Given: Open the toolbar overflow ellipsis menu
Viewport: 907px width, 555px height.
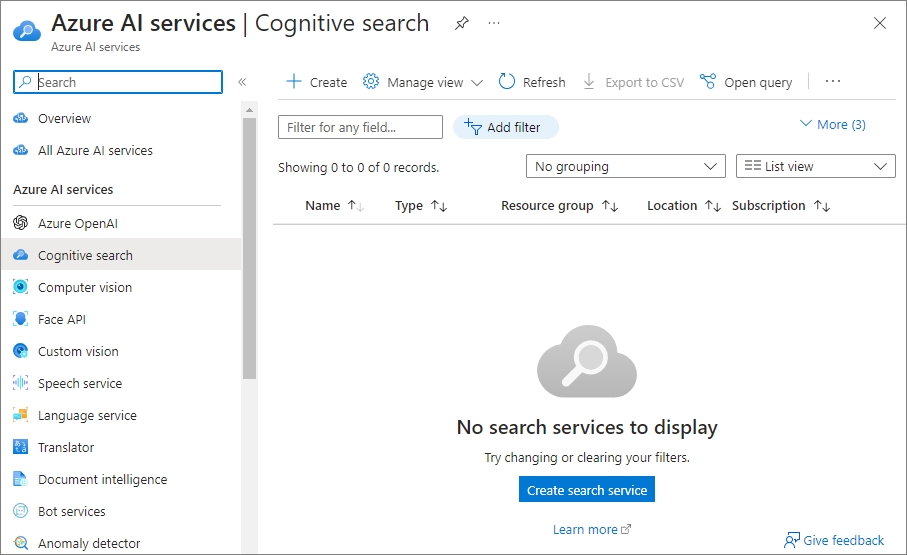Looking at the screenshot, I should coord(832,82).
